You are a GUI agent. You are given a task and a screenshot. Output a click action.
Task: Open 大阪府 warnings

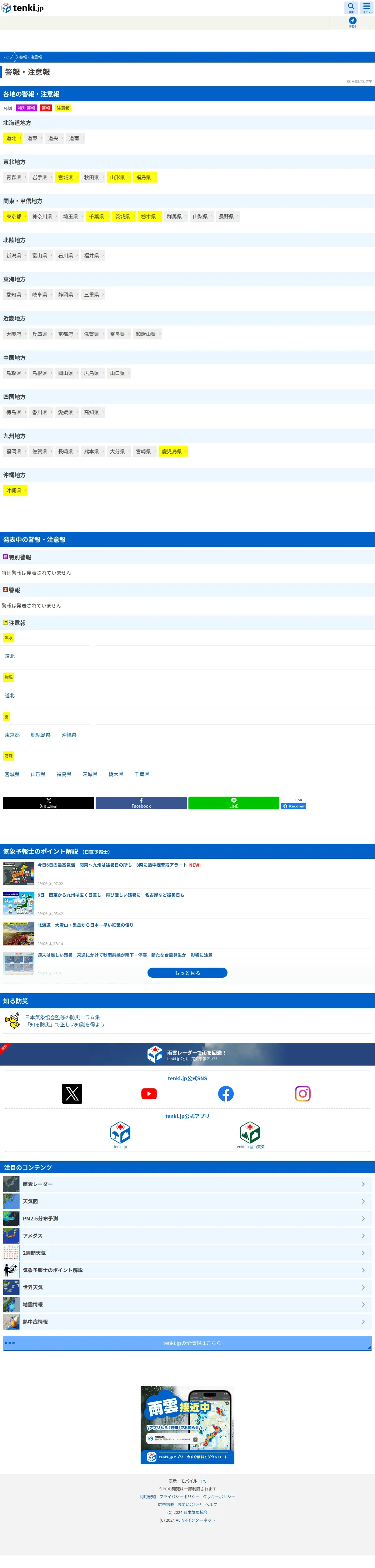(15, 333)
